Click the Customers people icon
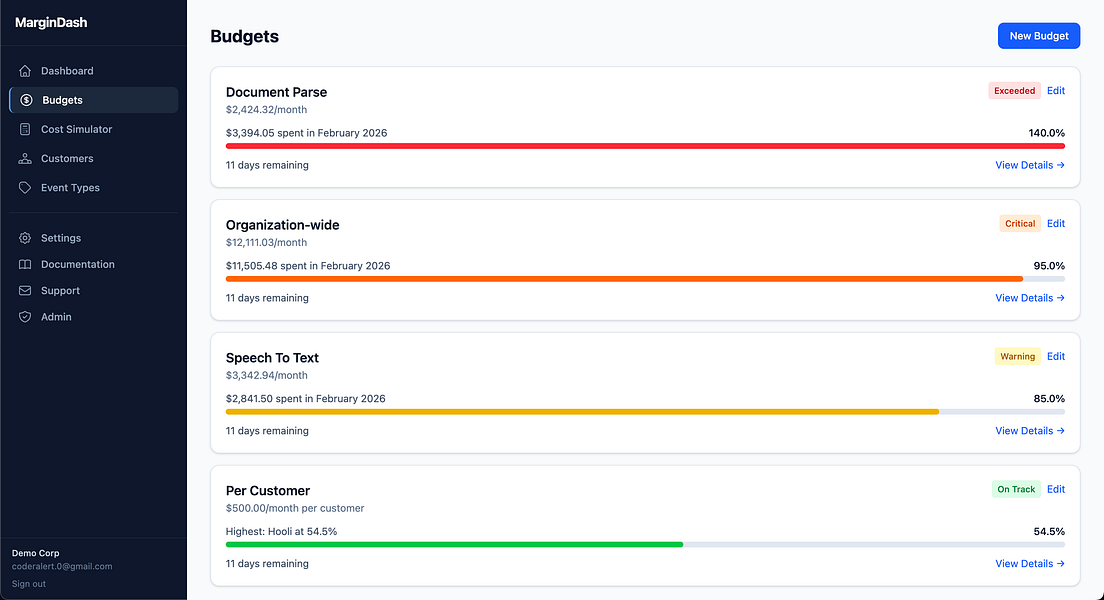The width and height of the screenshot is (1104, 600). pyautogui.click(x=24, y=158)
